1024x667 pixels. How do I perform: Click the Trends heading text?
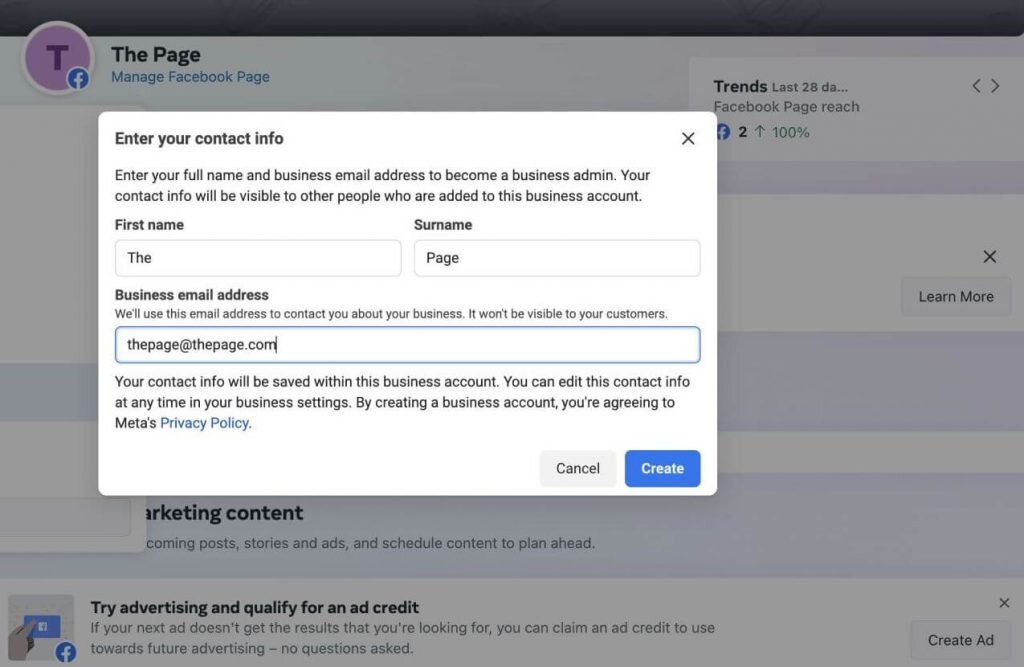[x=740, y=86]
